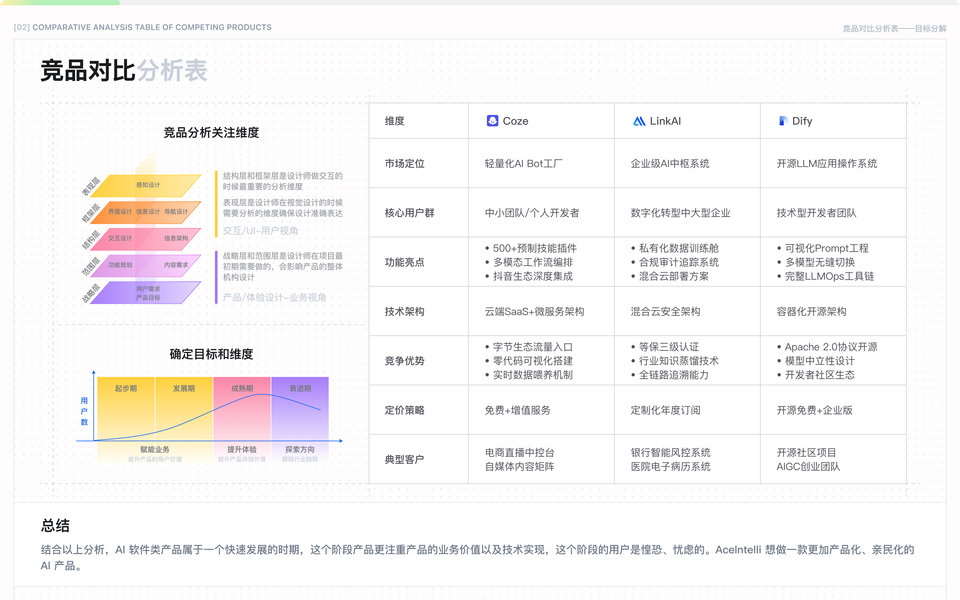
Task: Click the Coze logo icon
Action: tap(492, 121)
